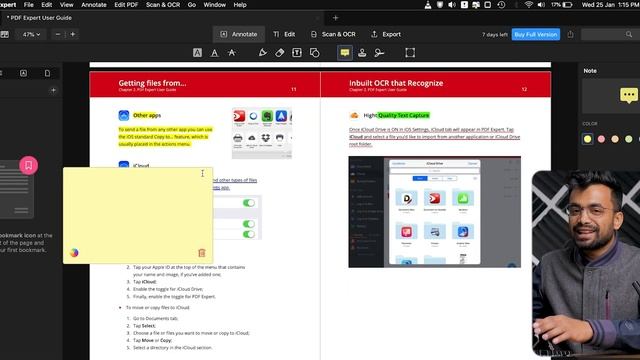
Task: Click the Note comment icon in right panel
Action: 629,95
